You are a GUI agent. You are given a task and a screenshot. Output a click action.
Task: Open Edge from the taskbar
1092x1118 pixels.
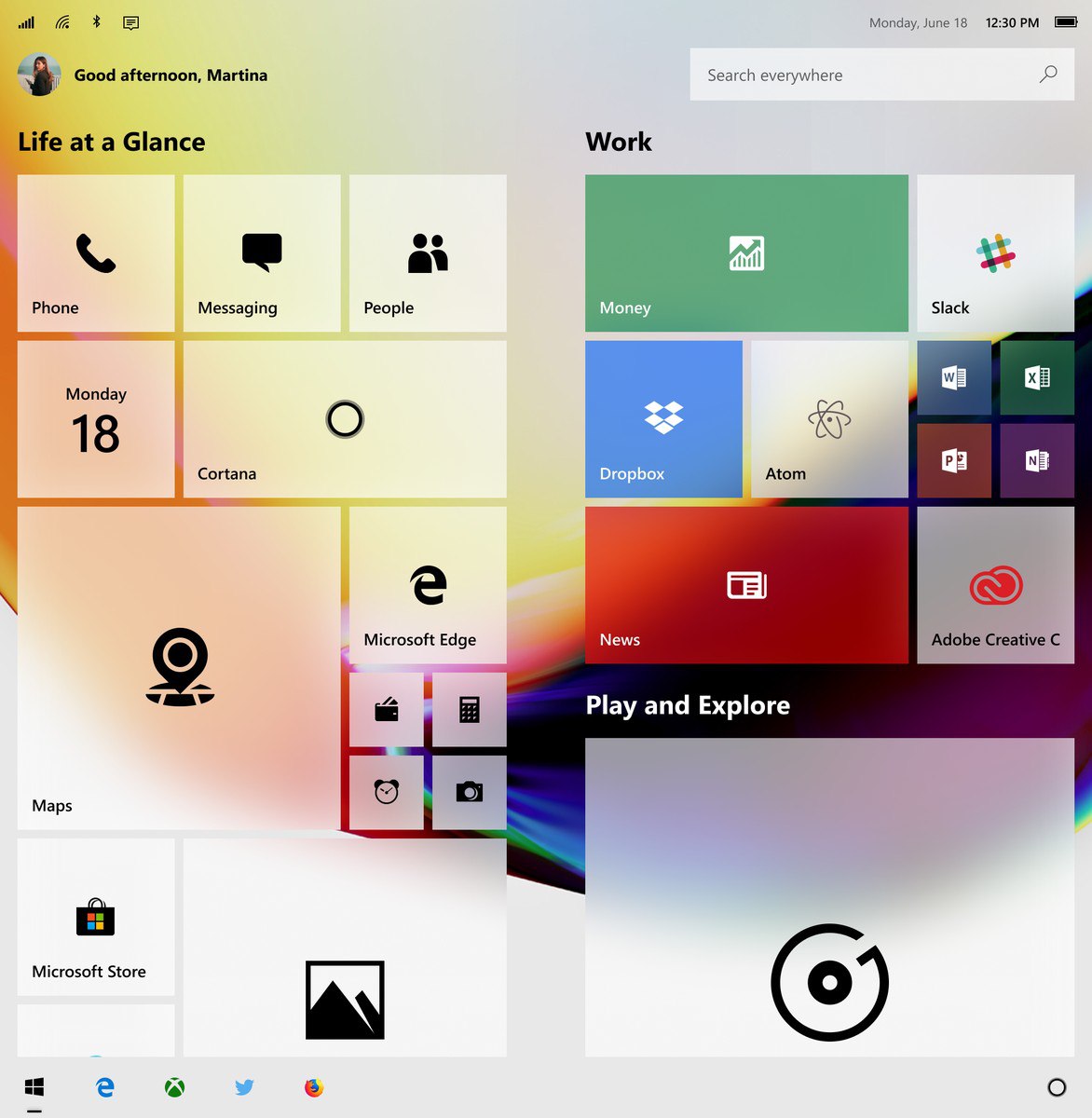coord(105,1087)
